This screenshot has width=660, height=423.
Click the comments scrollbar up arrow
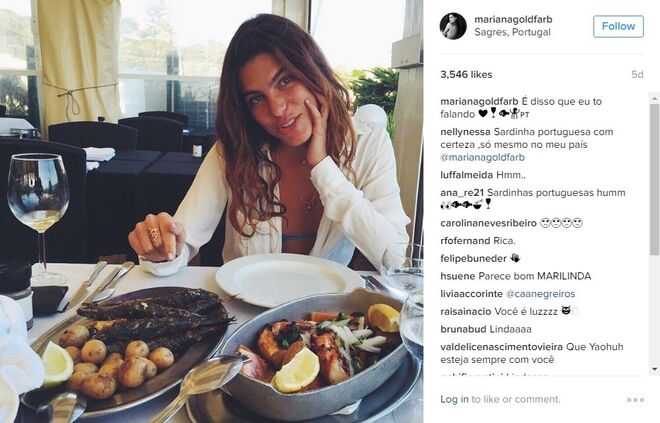[x=655, y=99]
